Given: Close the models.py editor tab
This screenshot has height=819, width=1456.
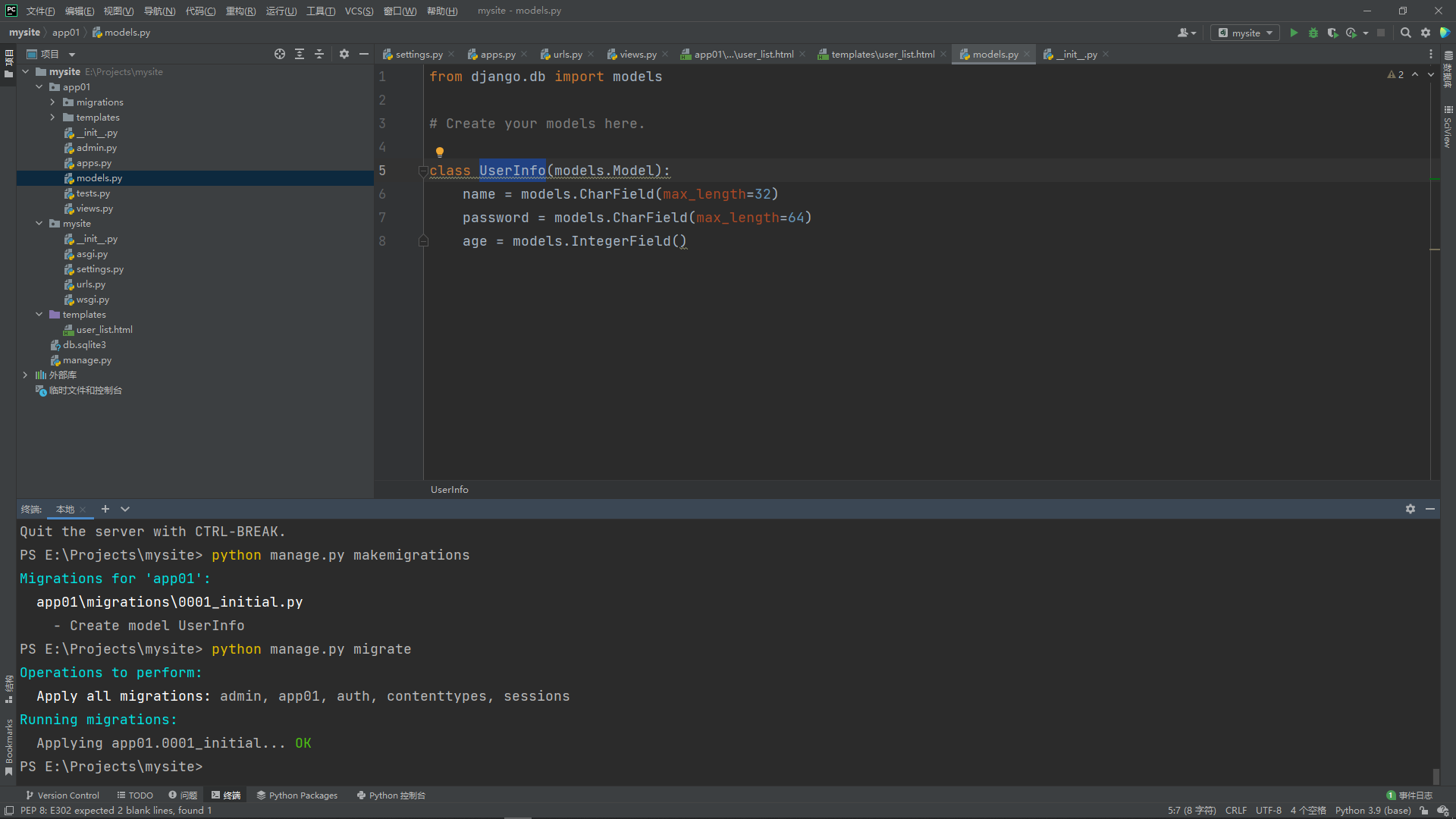Looking at the screenshot, I should click(x=1027, y=54).
